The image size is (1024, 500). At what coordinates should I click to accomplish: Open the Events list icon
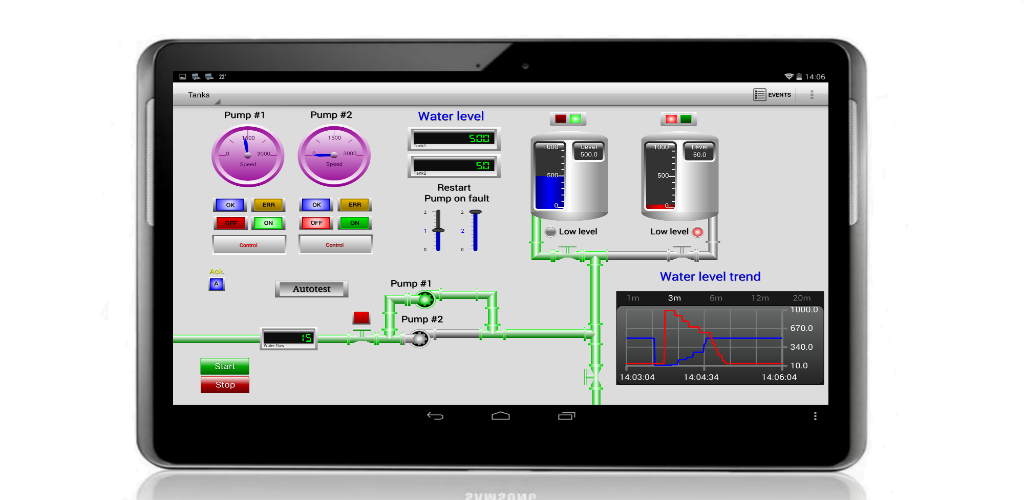click(x=760, y=95)
